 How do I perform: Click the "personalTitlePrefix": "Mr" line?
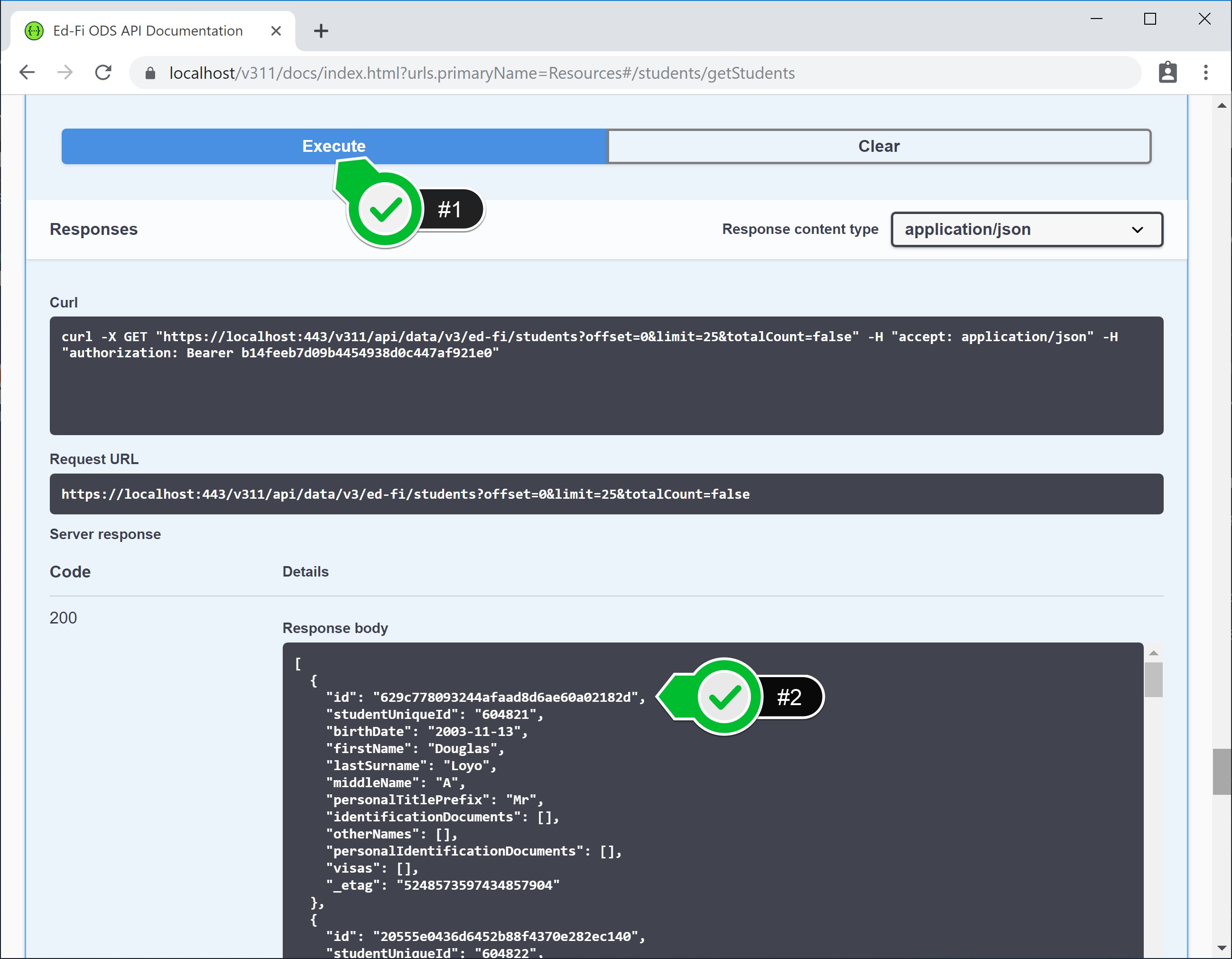point(435,800)
